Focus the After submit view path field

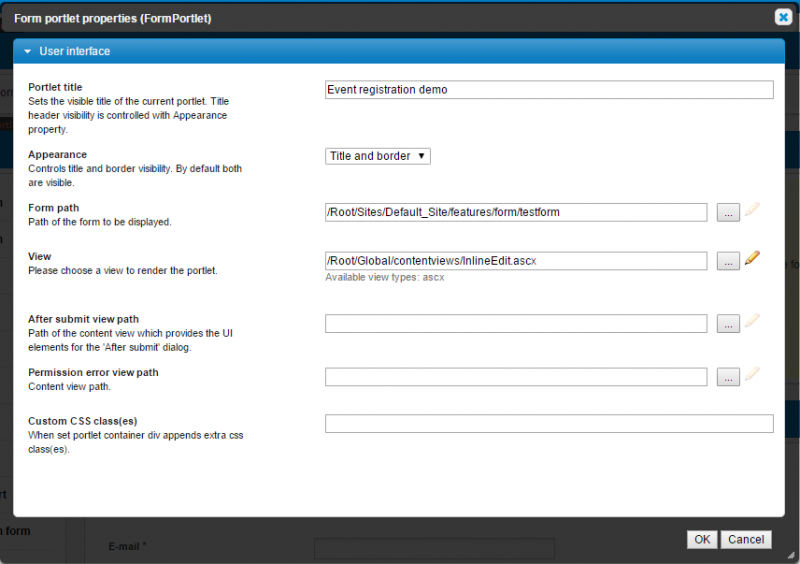(516, 324)
